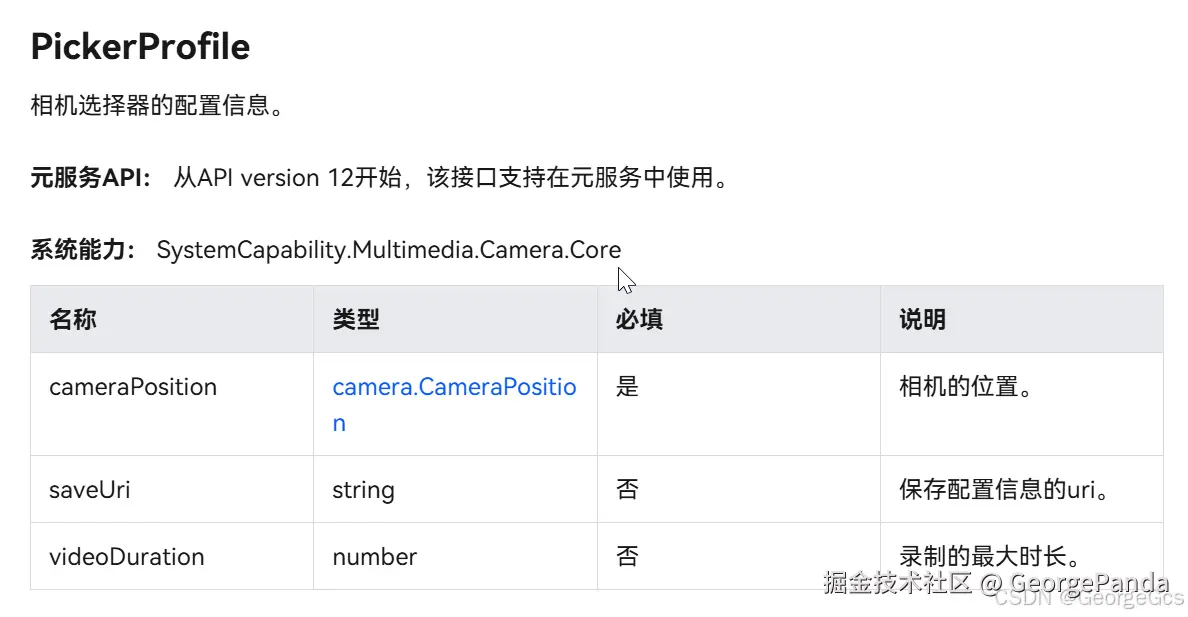
Task: Open the camera.CameraPosition type link
Action: point(454,388)
